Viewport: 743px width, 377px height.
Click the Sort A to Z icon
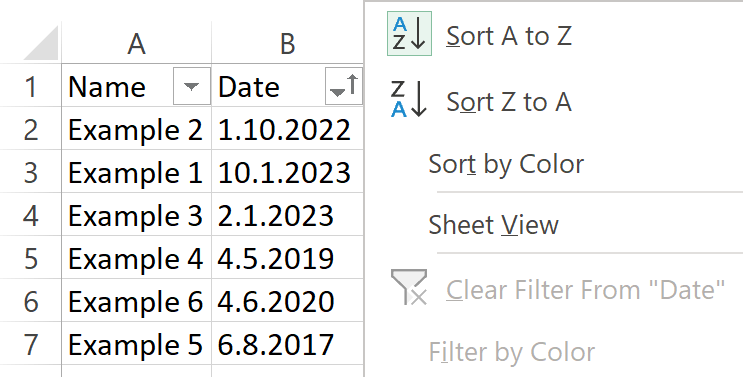[x=409, y=34]
